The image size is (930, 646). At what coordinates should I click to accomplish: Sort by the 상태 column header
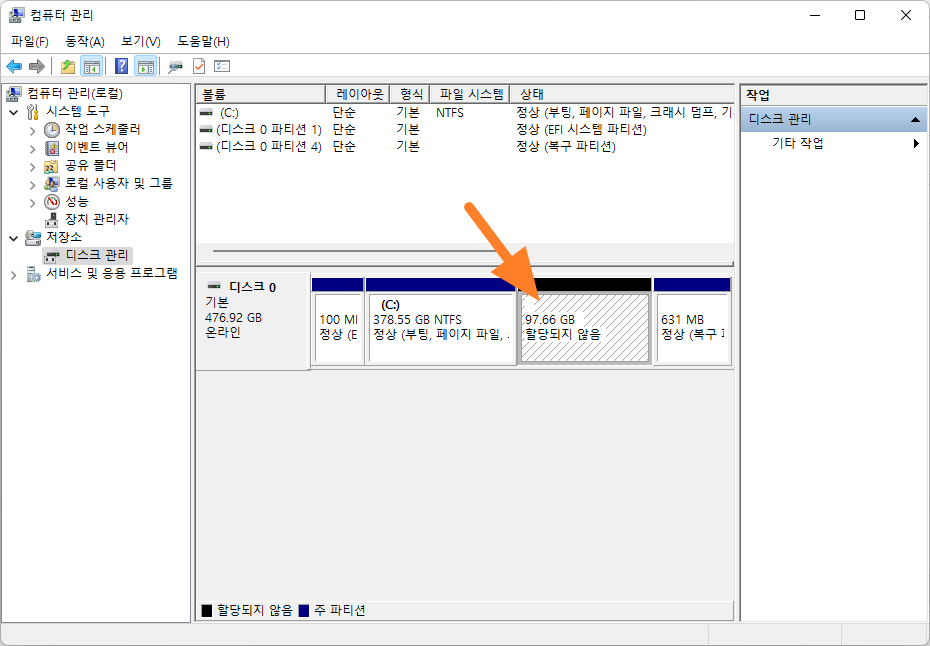[622, 94]
